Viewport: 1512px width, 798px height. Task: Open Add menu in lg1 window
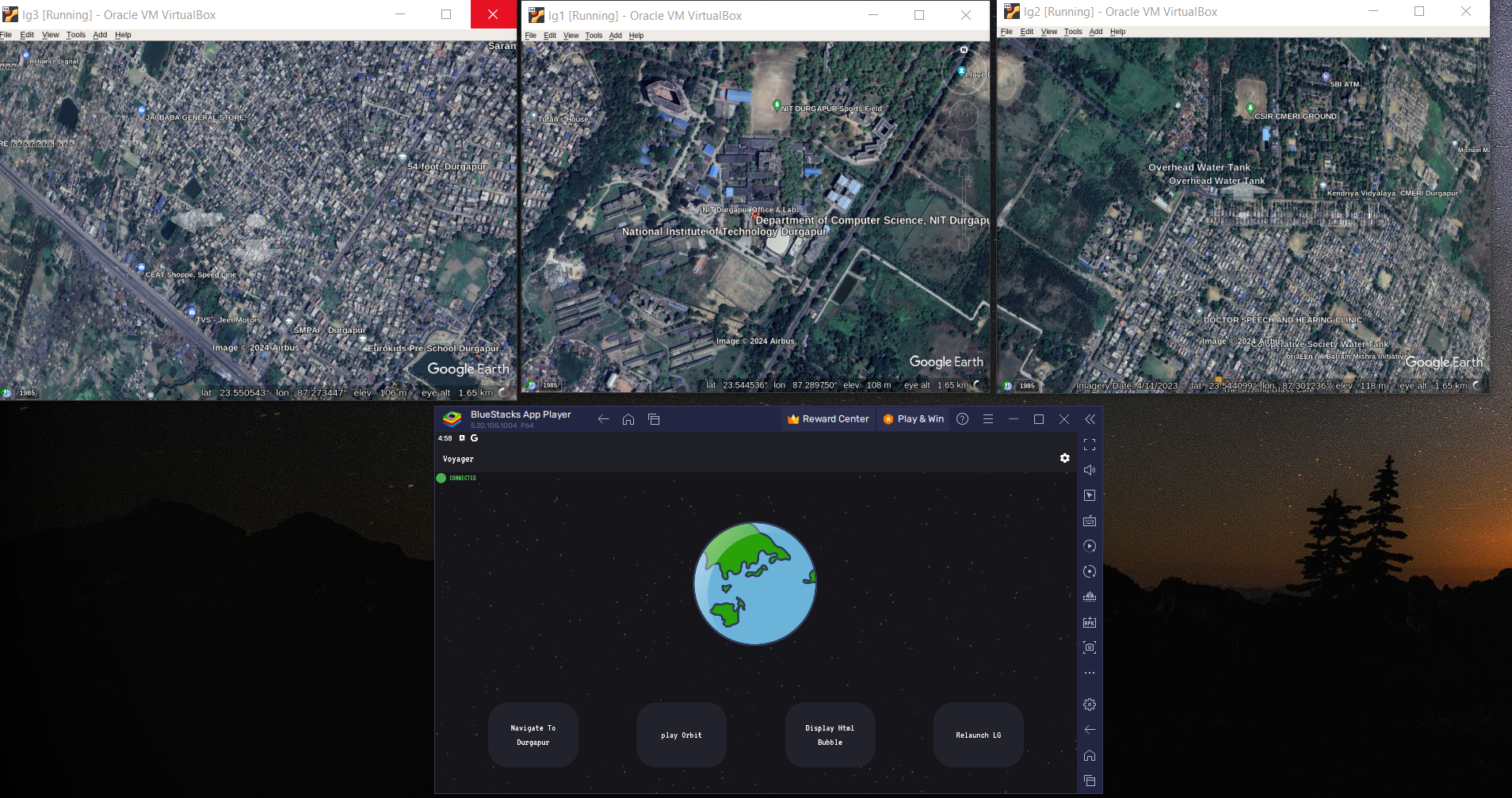[x=616, y=36]
